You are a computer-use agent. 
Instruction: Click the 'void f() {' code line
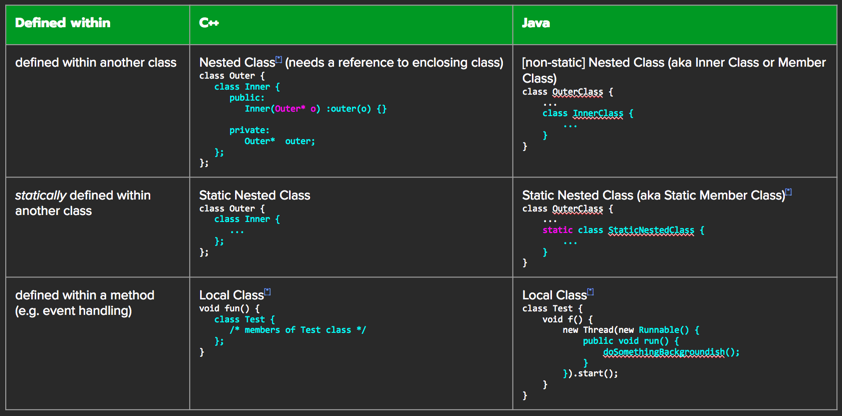[x=568, y=319]
